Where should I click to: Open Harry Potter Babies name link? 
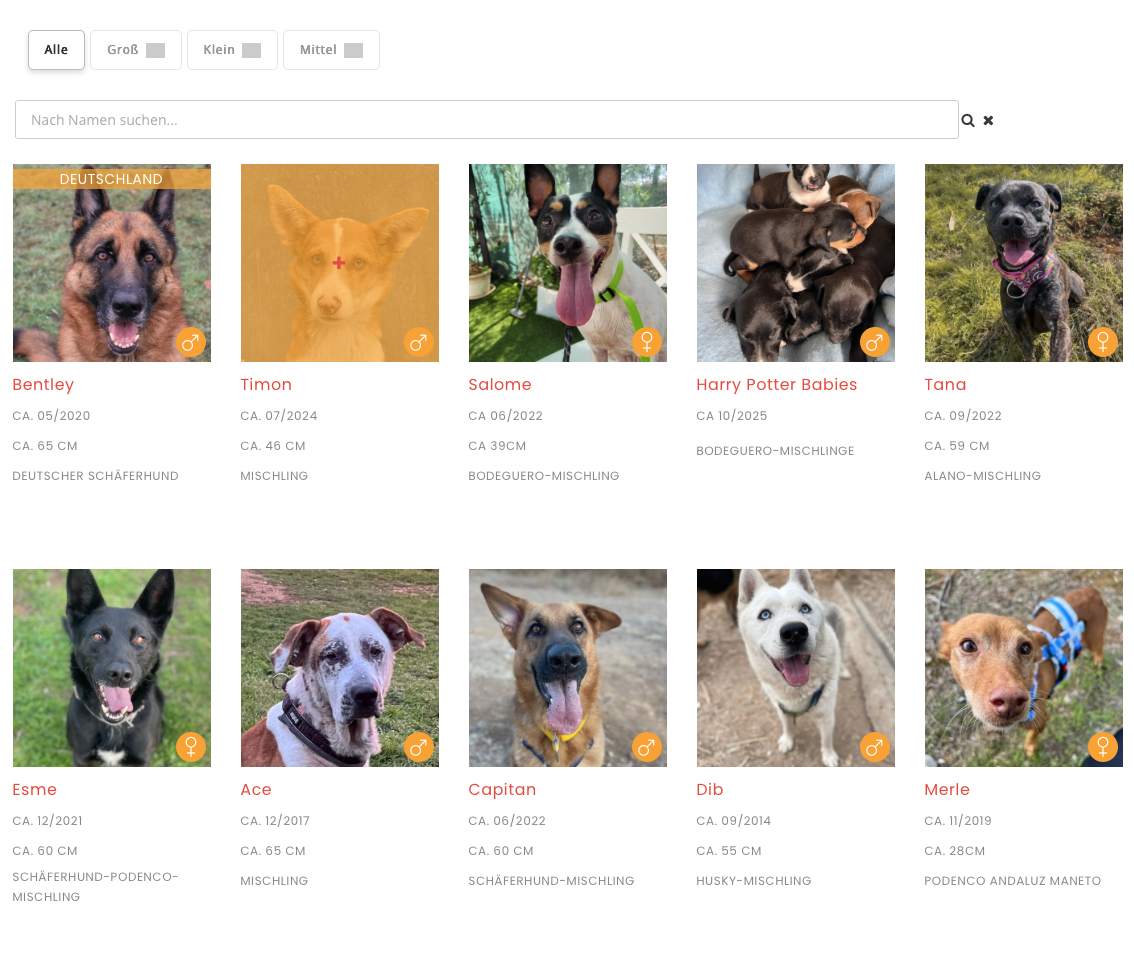point(776,385)
